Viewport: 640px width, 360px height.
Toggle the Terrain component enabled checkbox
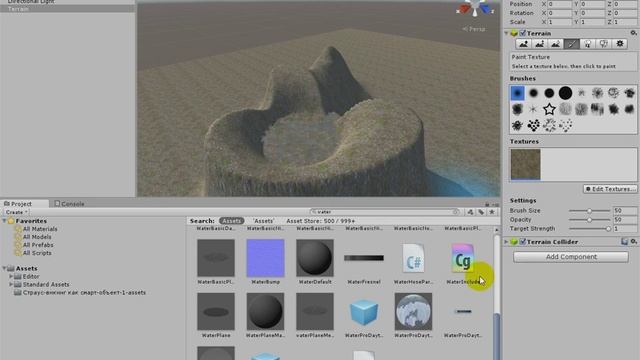[x=522, y=33]
